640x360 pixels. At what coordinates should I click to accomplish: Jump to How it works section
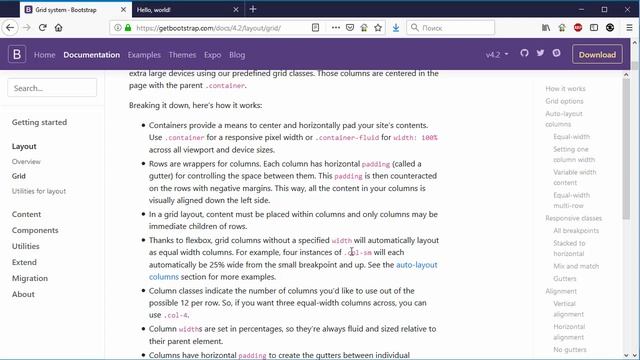pos(565,89)
